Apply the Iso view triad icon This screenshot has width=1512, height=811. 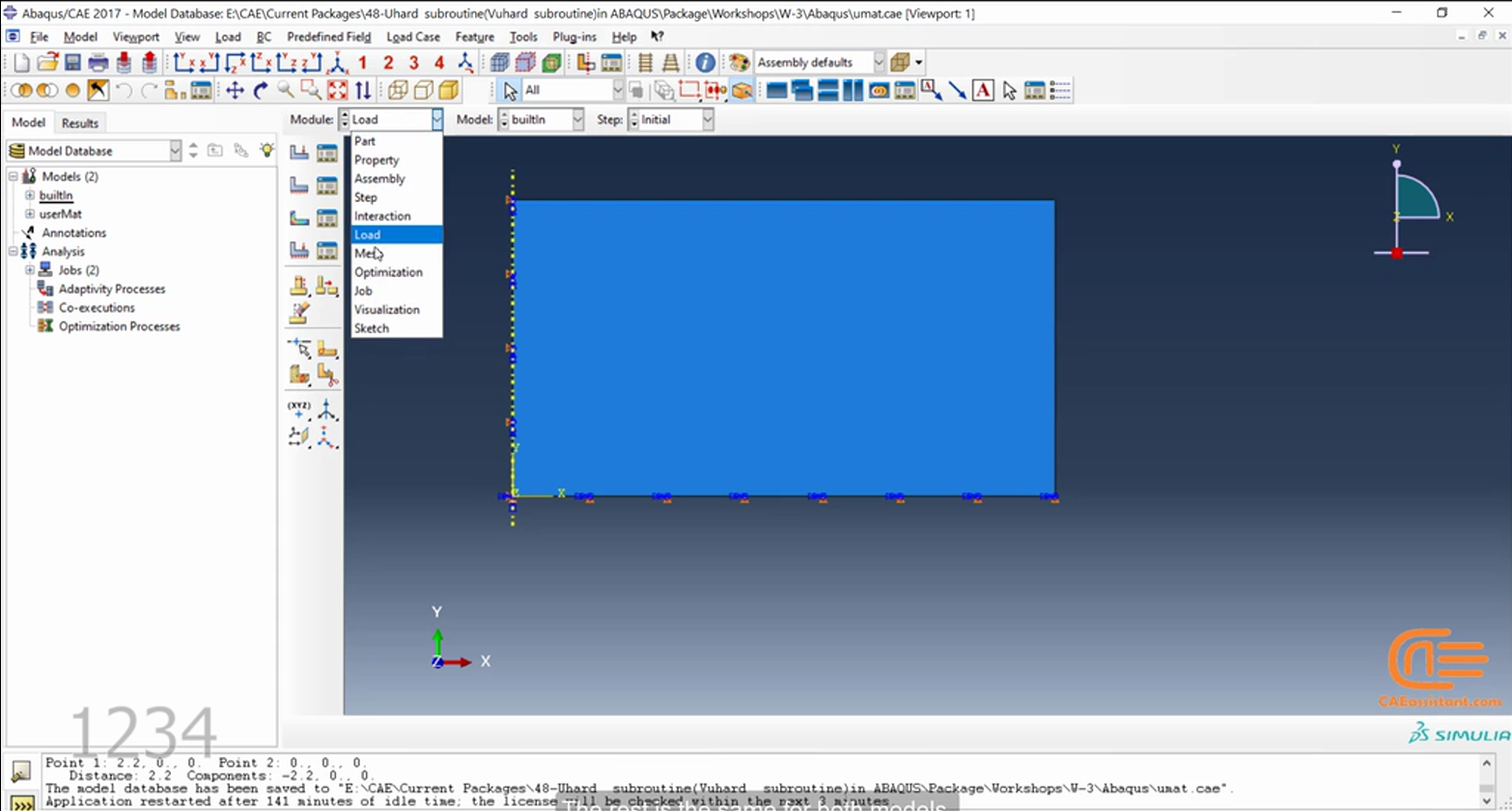click(x=338, y=63)
